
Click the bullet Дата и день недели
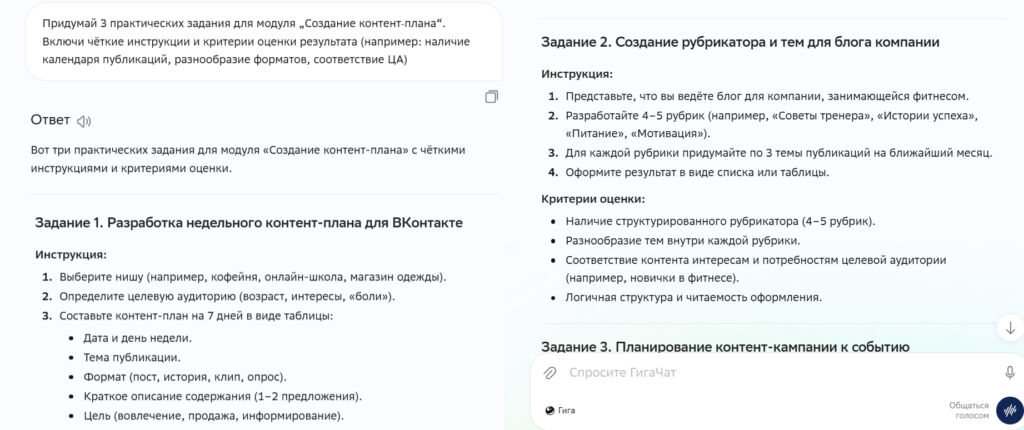[x=138, y=337]
